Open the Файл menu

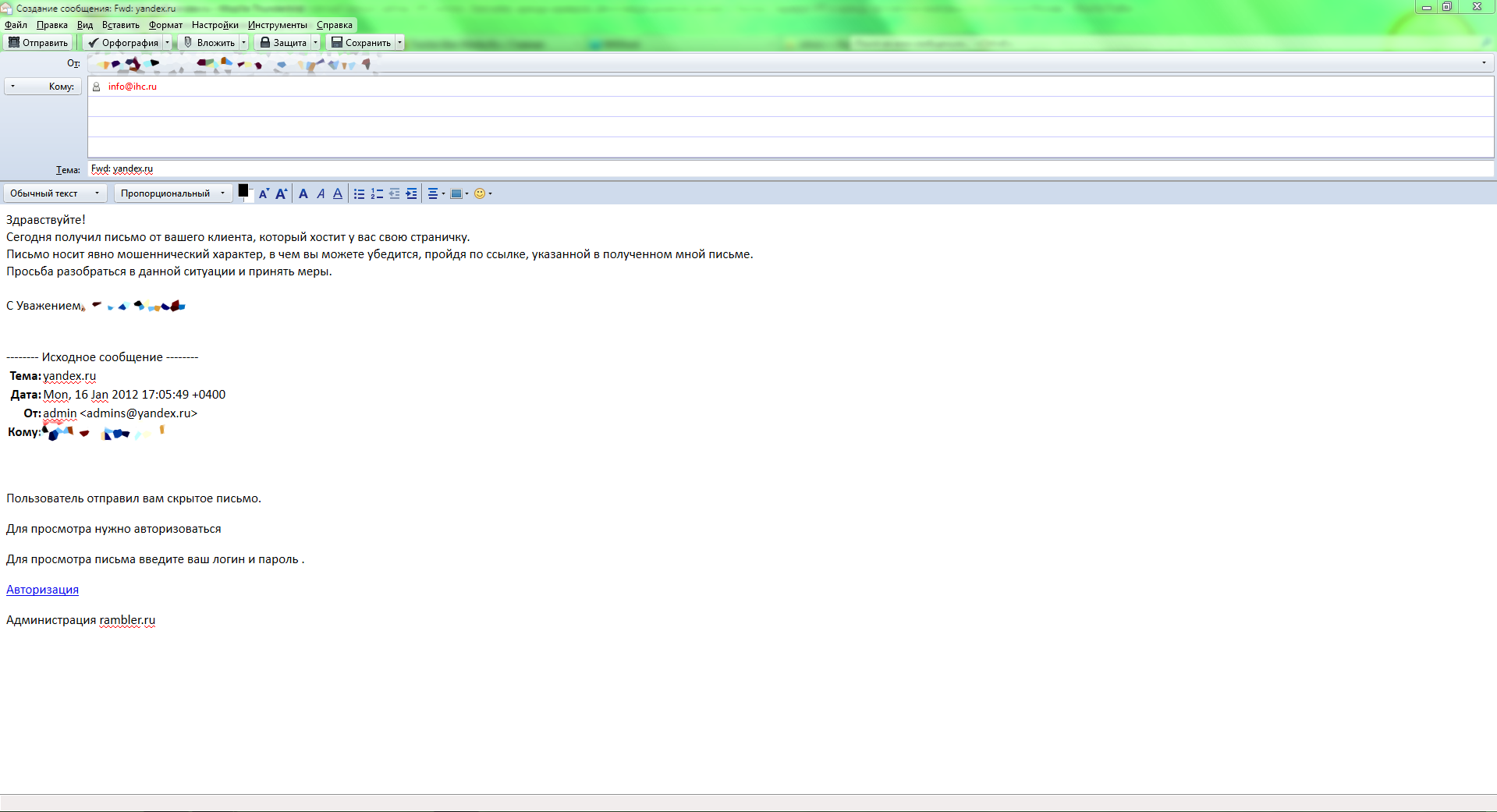pos(16,25)
